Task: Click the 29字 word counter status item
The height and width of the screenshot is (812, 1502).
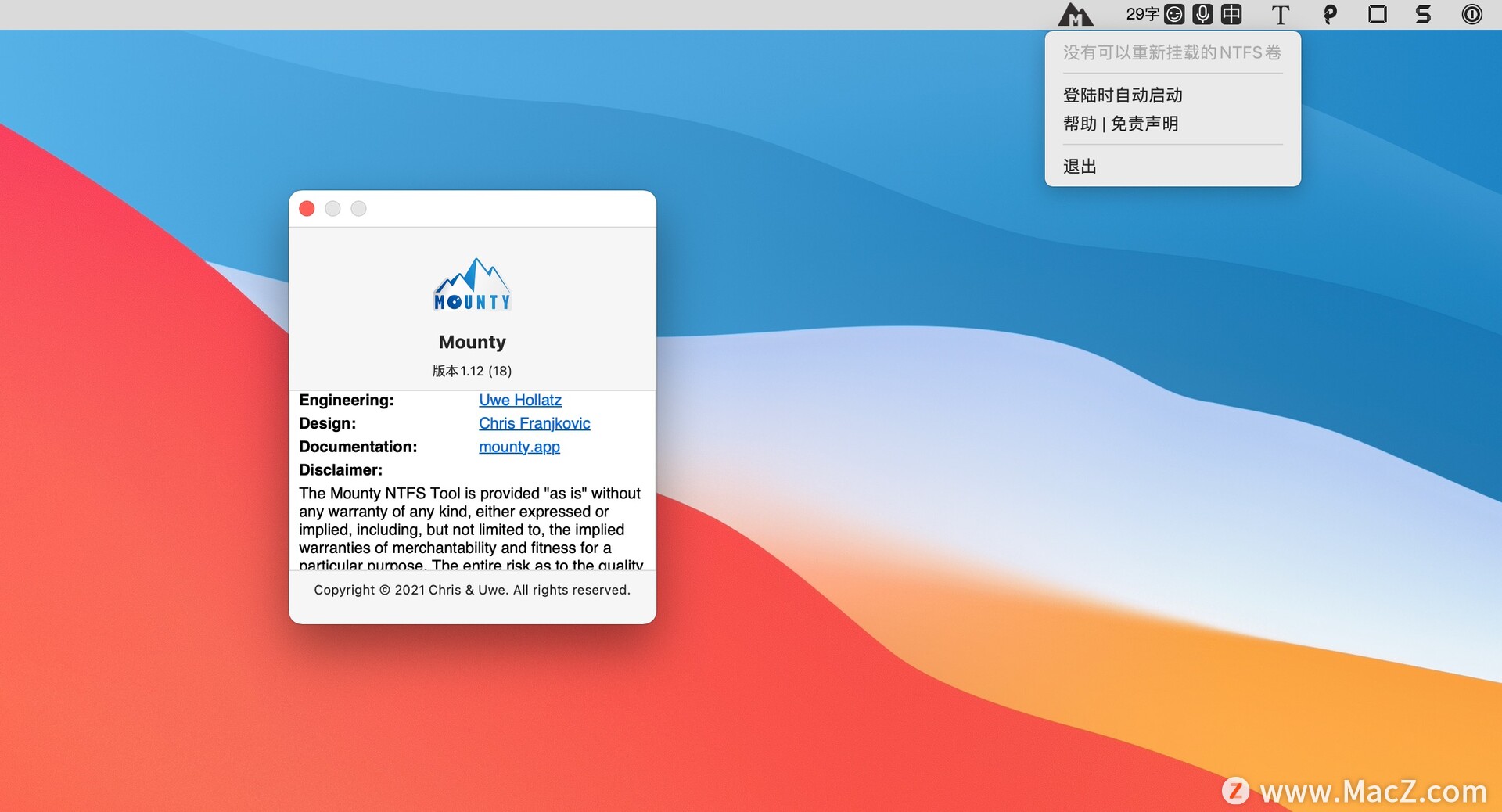Action: 1142,14
